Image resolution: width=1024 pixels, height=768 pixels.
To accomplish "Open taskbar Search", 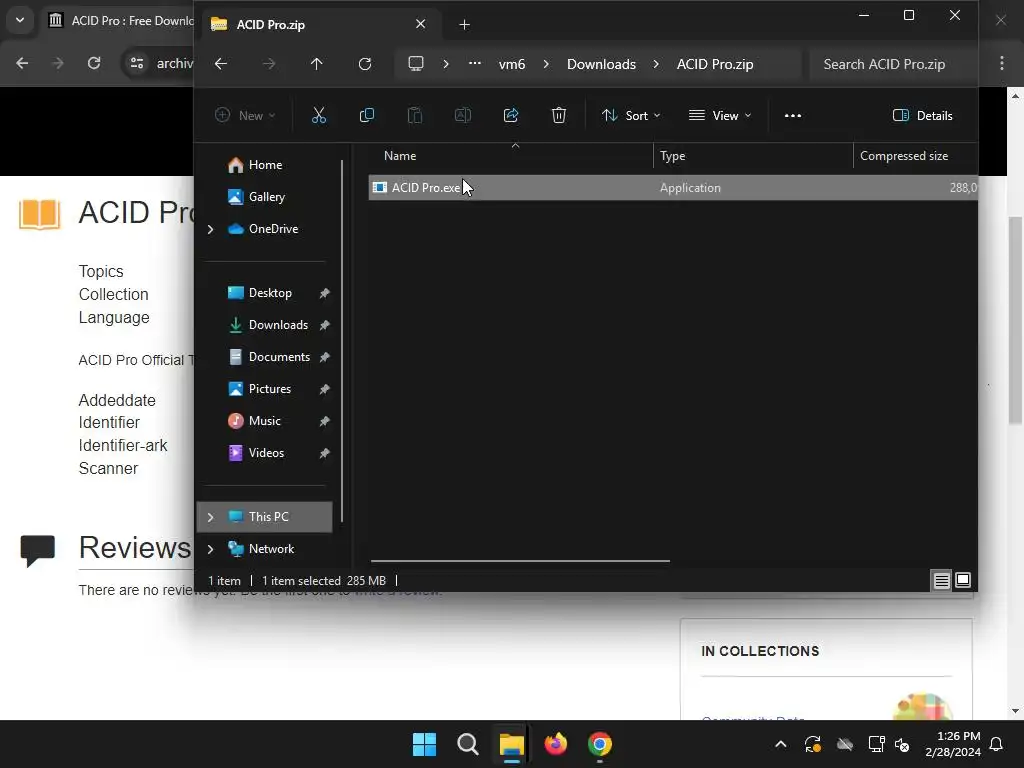I will (x=468, y=744).
